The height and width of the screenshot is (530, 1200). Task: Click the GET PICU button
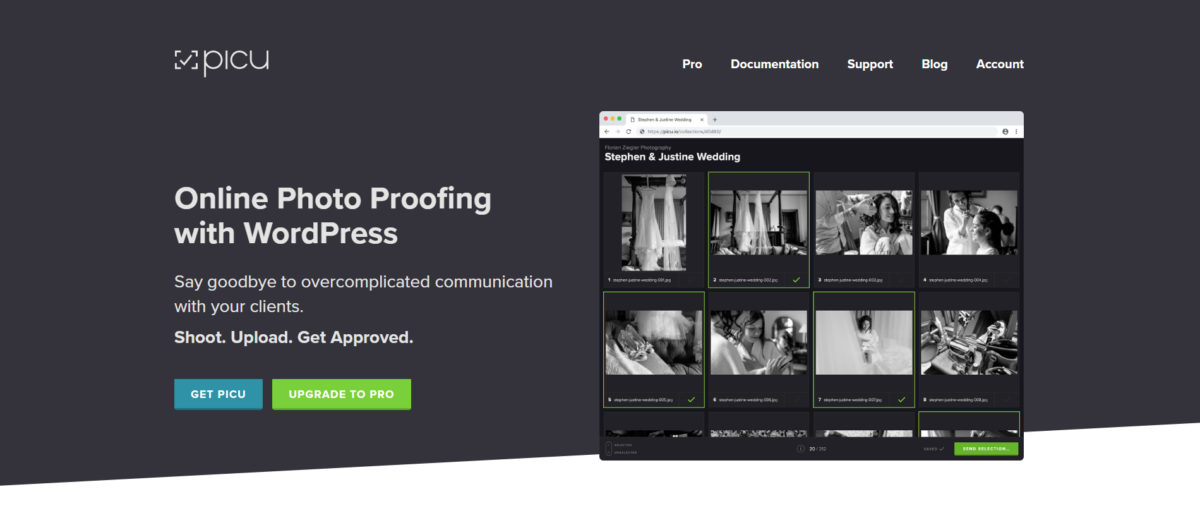(218, 394)
